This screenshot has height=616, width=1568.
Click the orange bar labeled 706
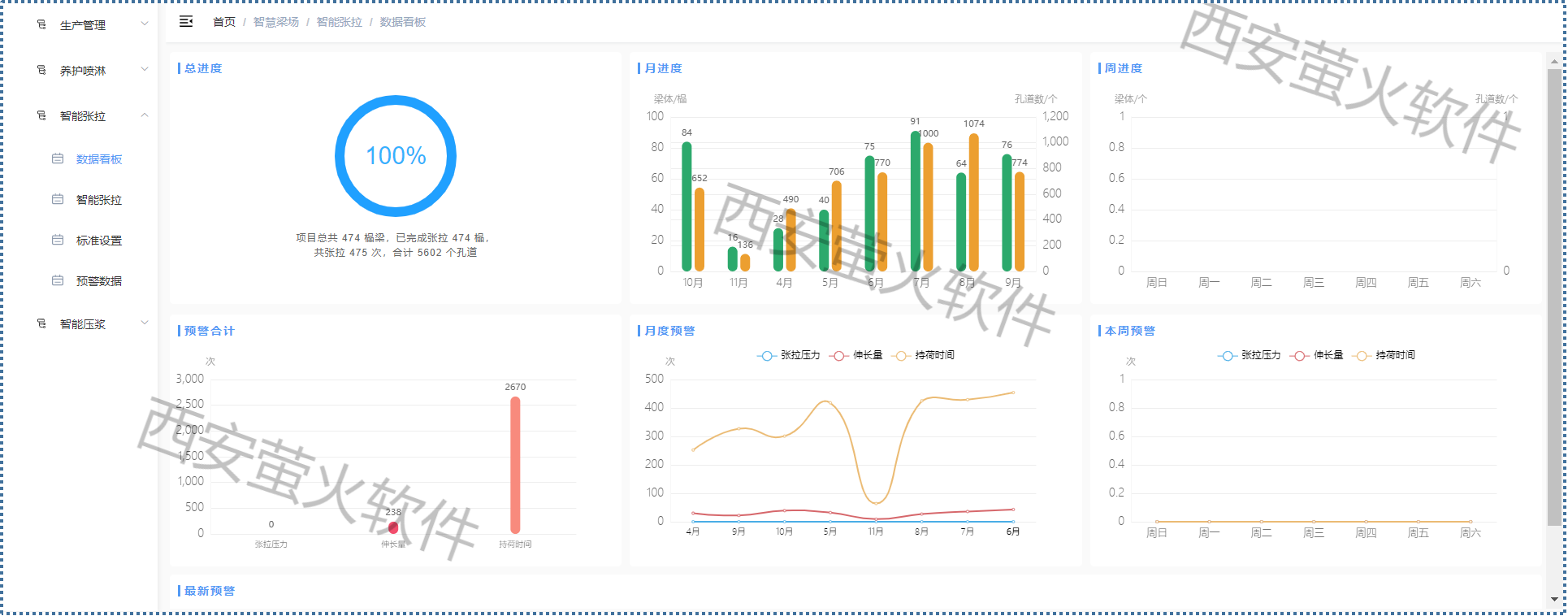tap(837, 226)
